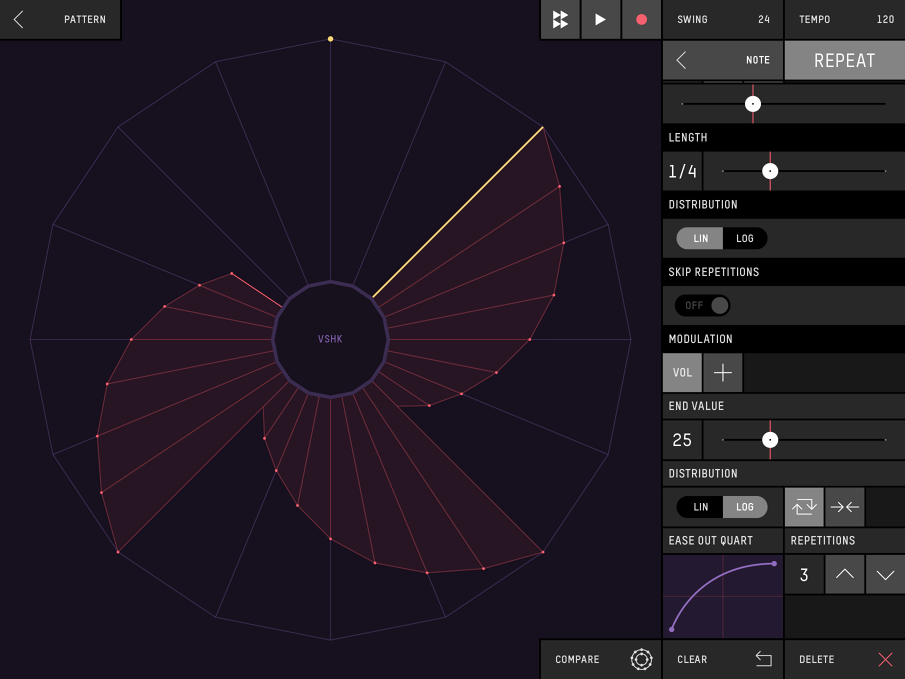Click the Modulation section header

coord(700,339)
